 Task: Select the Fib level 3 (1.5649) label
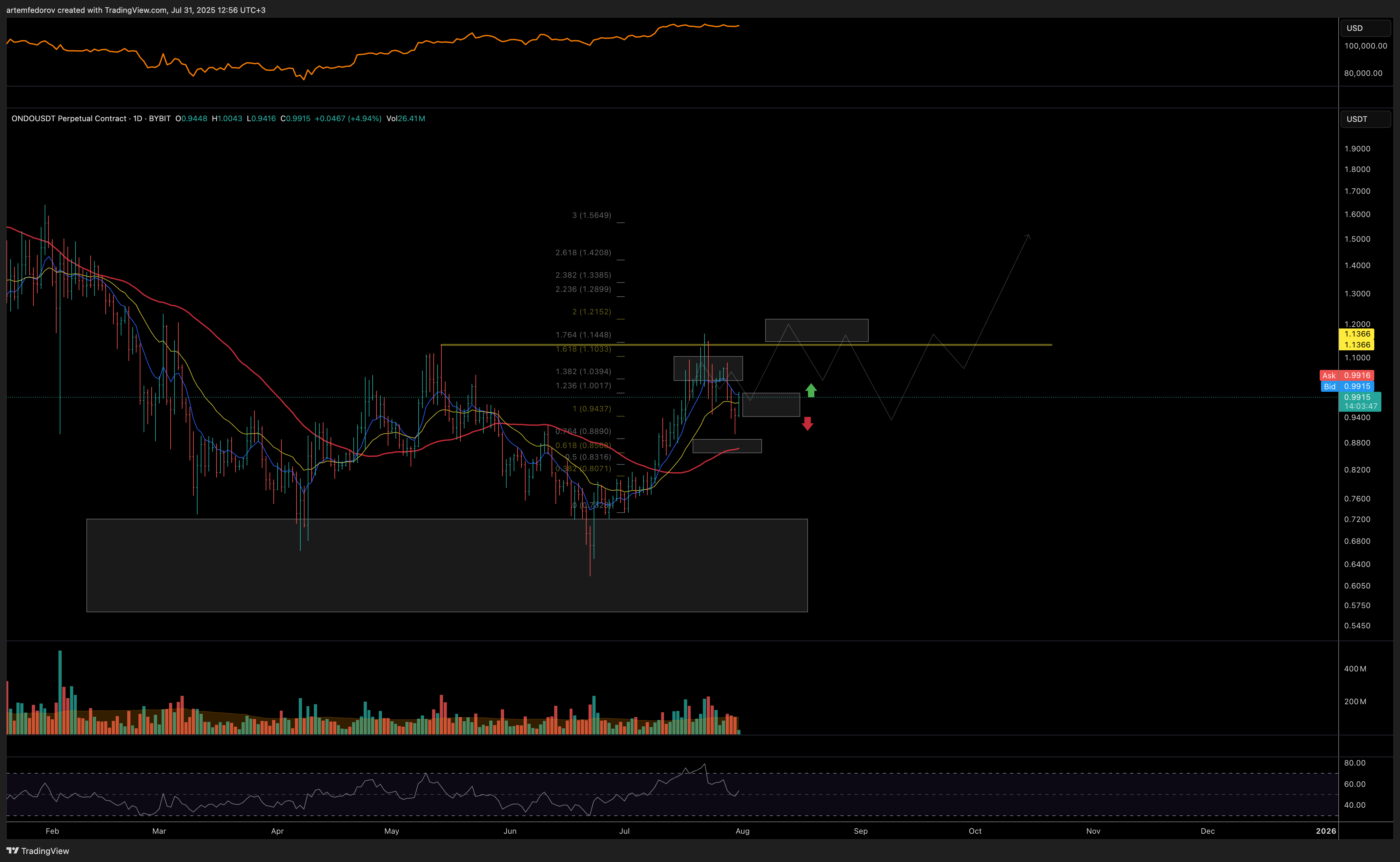pyautogui.click(x=591, y=215)
